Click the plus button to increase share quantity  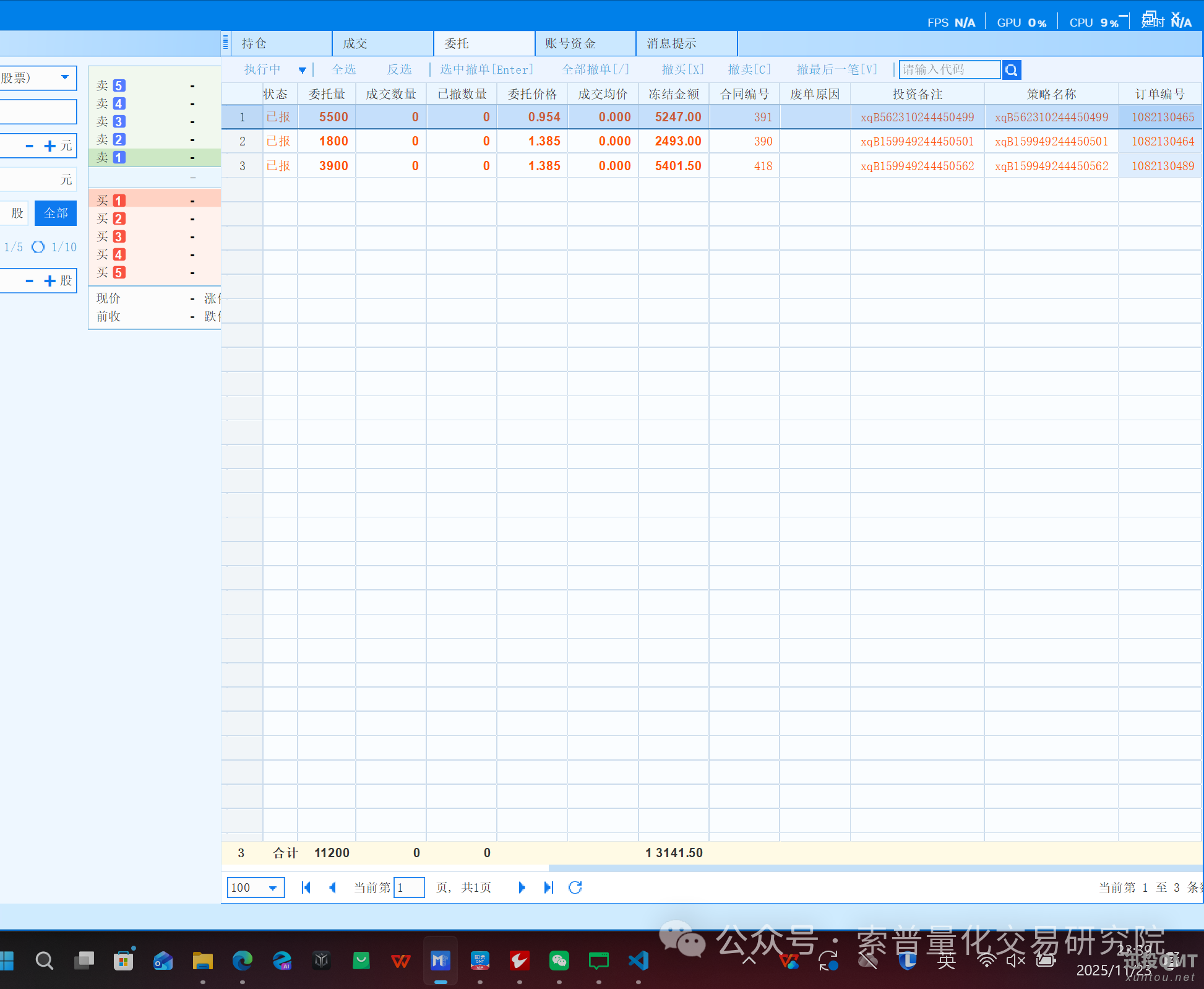[49, 280]
